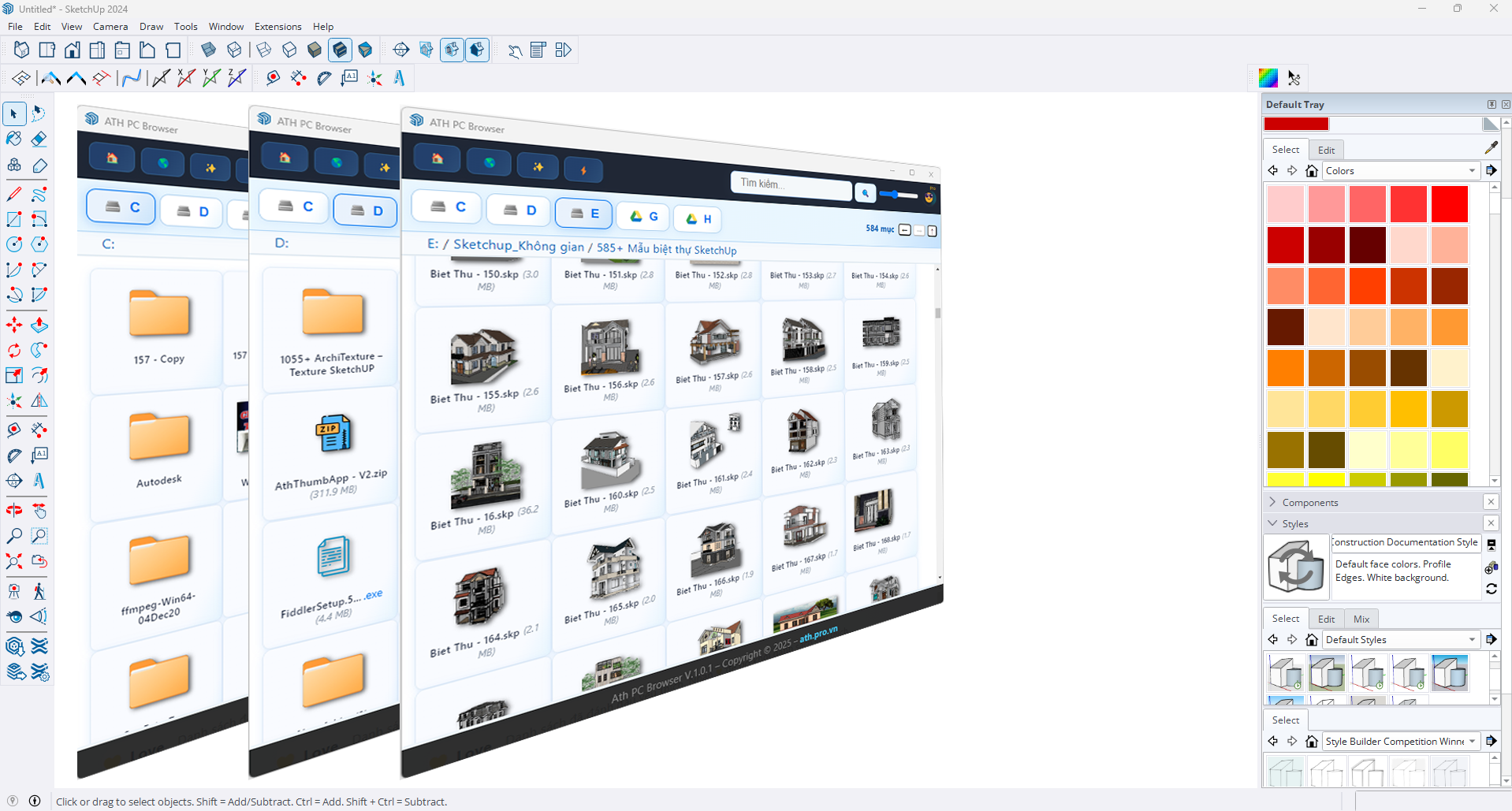This screenshot has height=811, width=1512.
Task: Choose the bright red color swatch
Action: point(1449,204)
